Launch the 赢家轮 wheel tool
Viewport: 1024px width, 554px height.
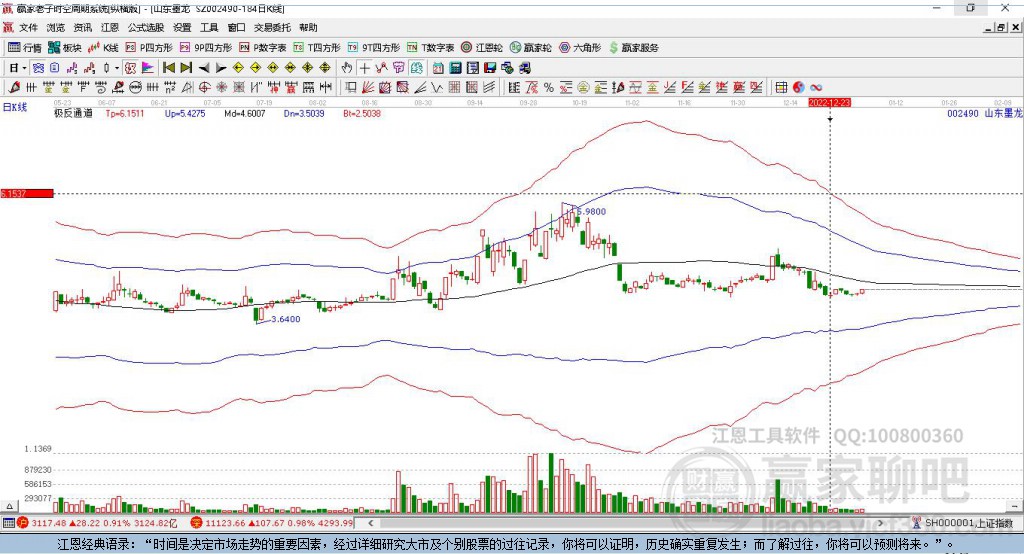(530, 48)
